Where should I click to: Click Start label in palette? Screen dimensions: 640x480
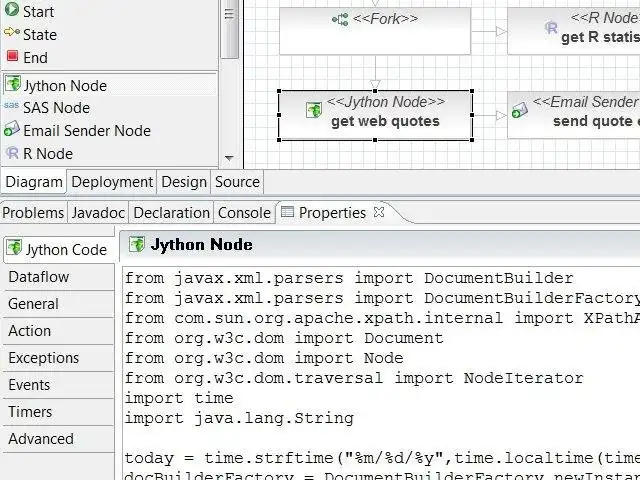[x=38, y=11]
